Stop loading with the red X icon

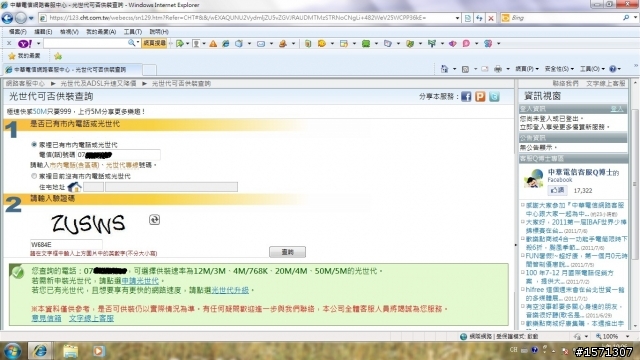click(x=491, y=18)
